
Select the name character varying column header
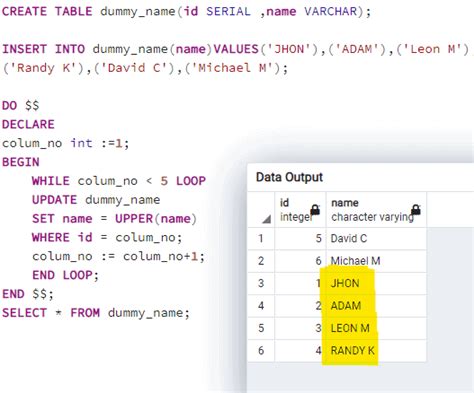point(376,210)
